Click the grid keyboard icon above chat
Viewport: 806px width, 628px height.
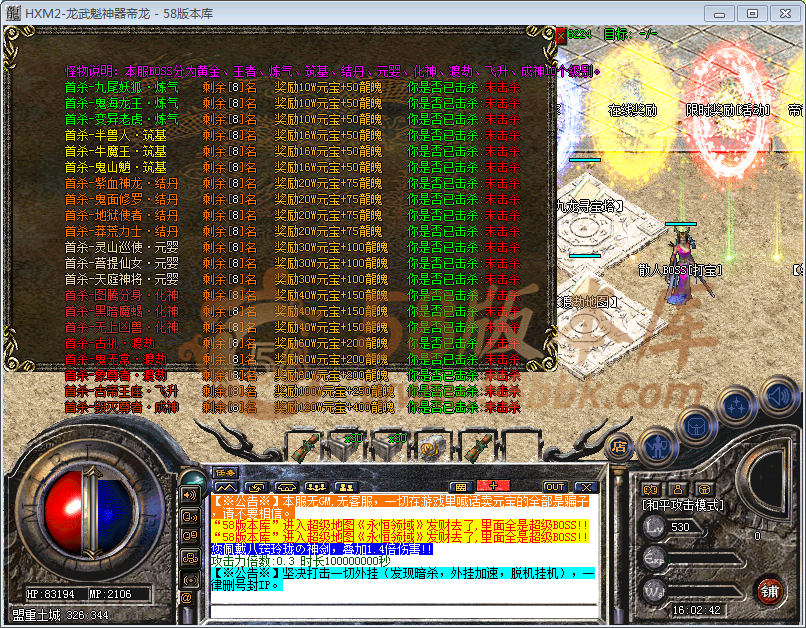(x=461, y=487)
